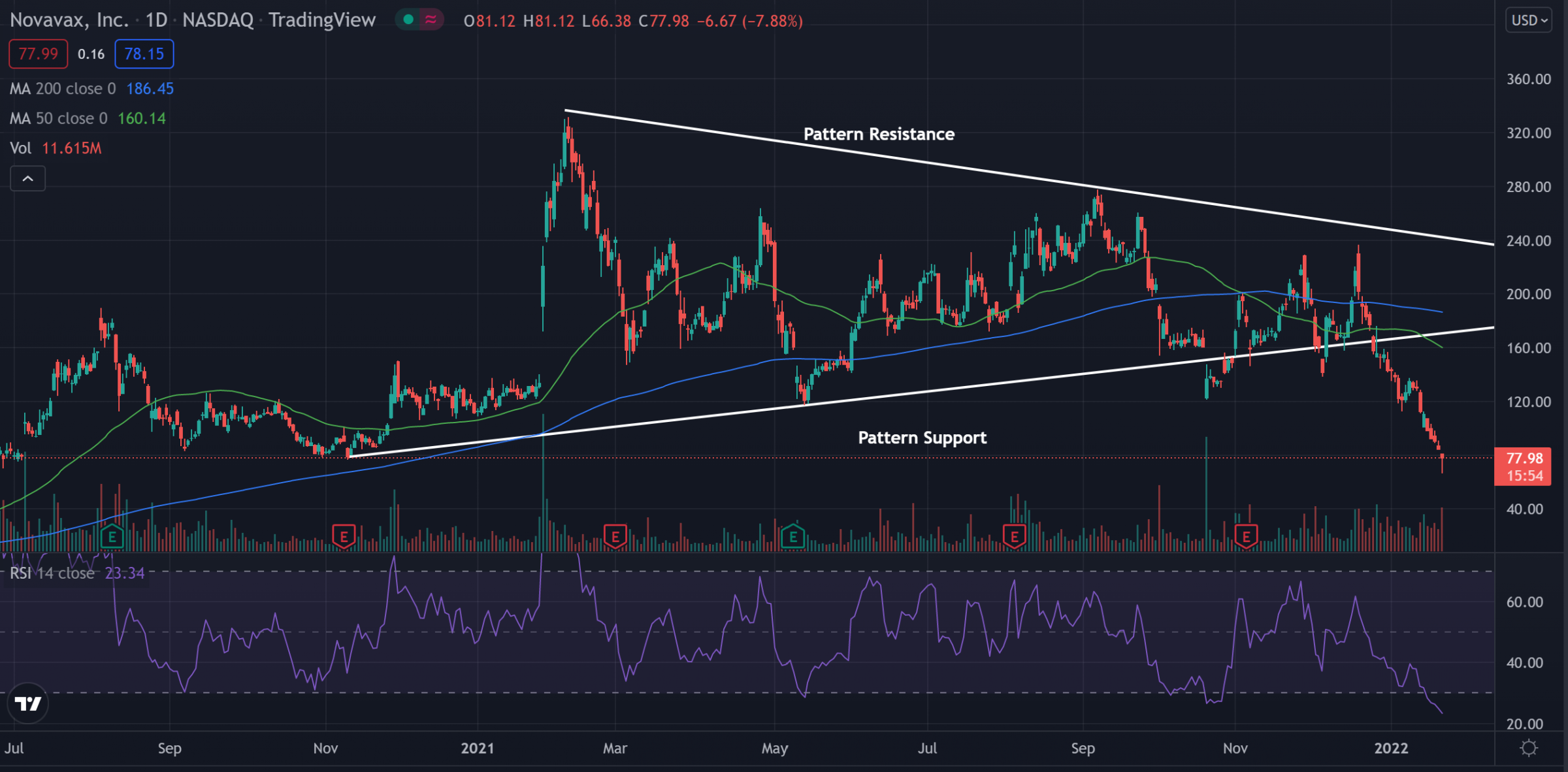Click the Pattern Resistance text annotation
1568x772 pixels.
click(878, 135)
